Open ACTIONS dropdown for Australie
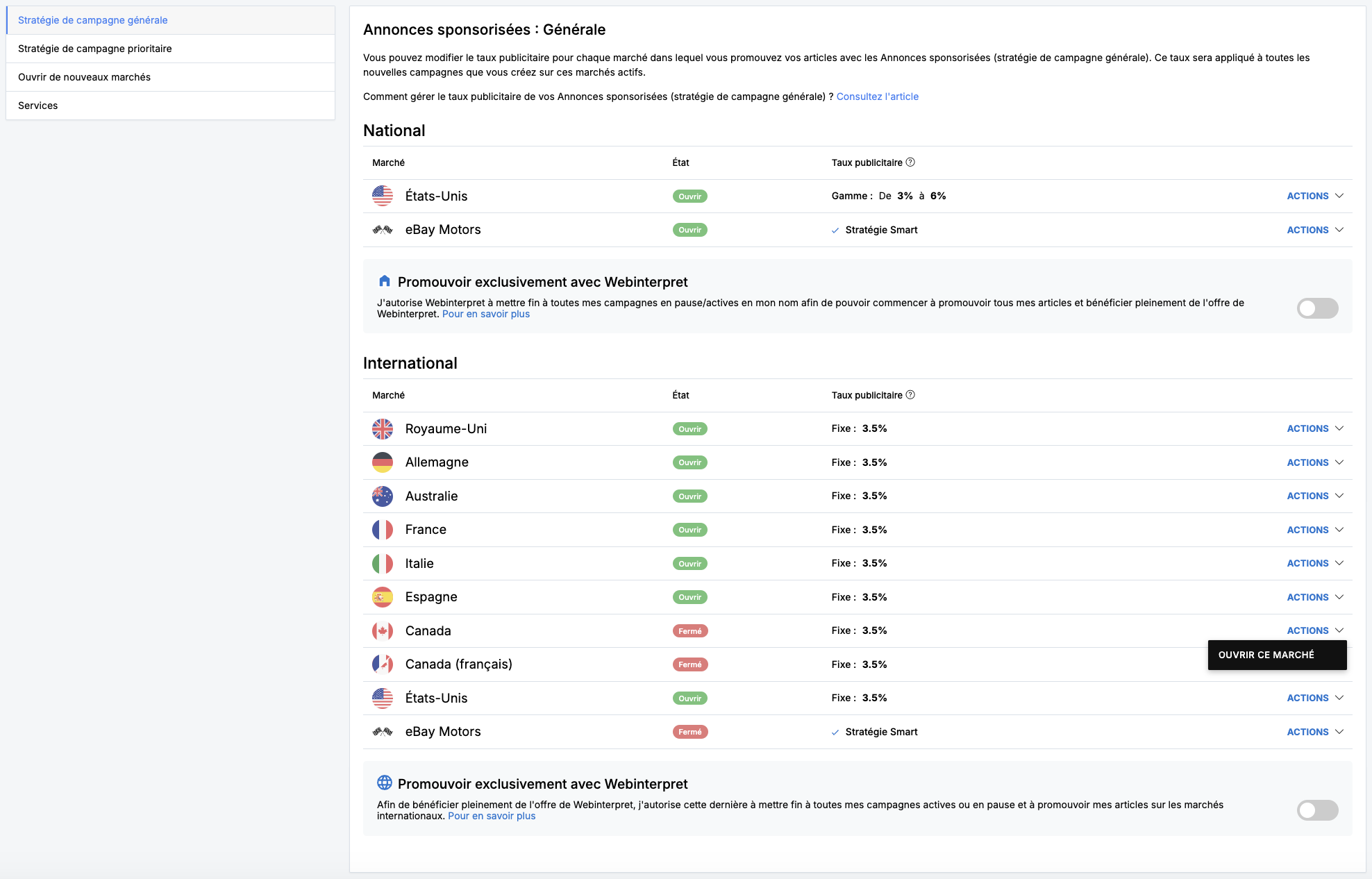The image size is (1372, 879). coord(1315,496)
